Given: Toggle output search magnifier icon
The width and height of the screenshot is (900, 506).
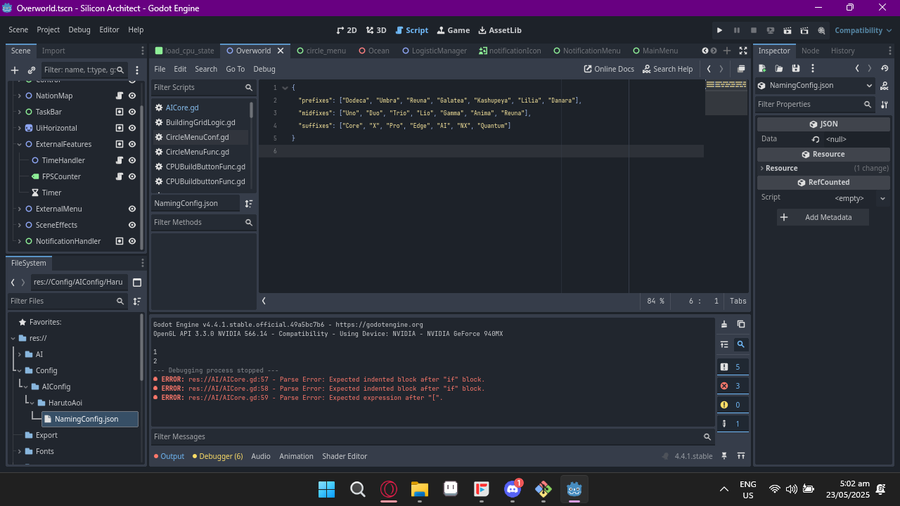Looking at the screenshot, I should 741,344.
